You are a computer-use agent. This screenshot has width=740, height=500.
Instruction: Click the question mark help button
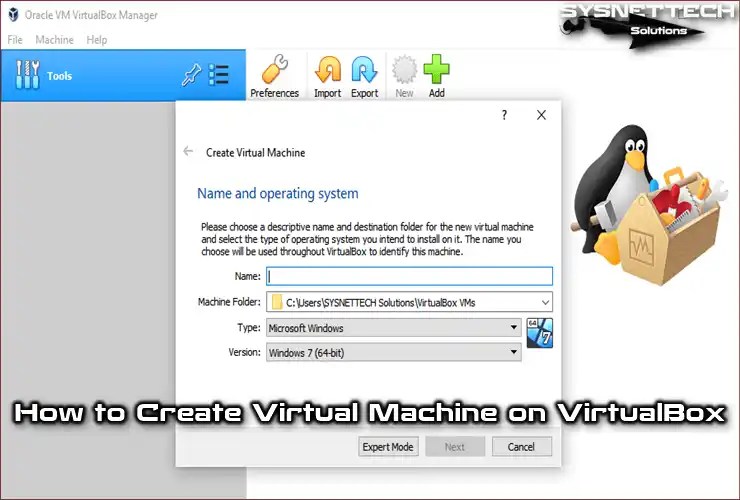click(505, 115)
